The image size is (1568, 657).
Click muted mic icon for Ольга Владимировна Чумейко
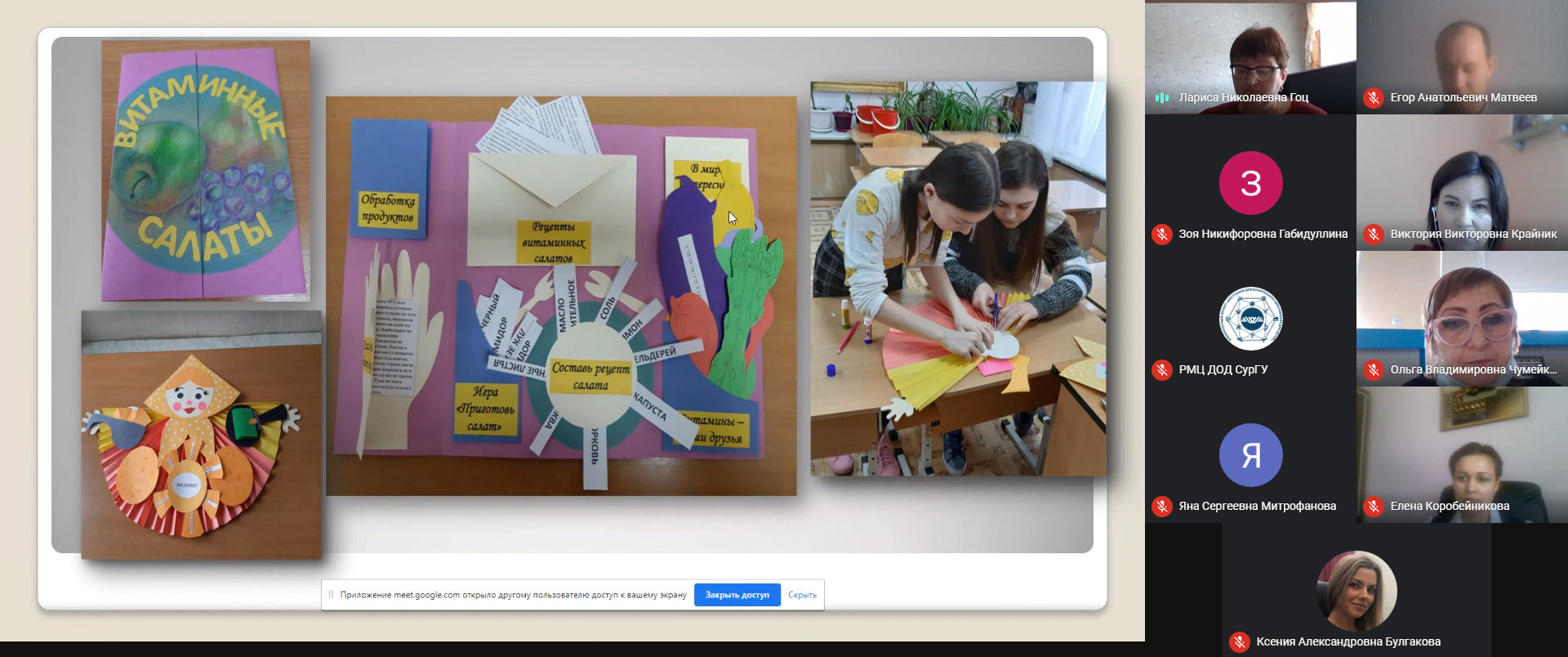[x=1374, y=370]
